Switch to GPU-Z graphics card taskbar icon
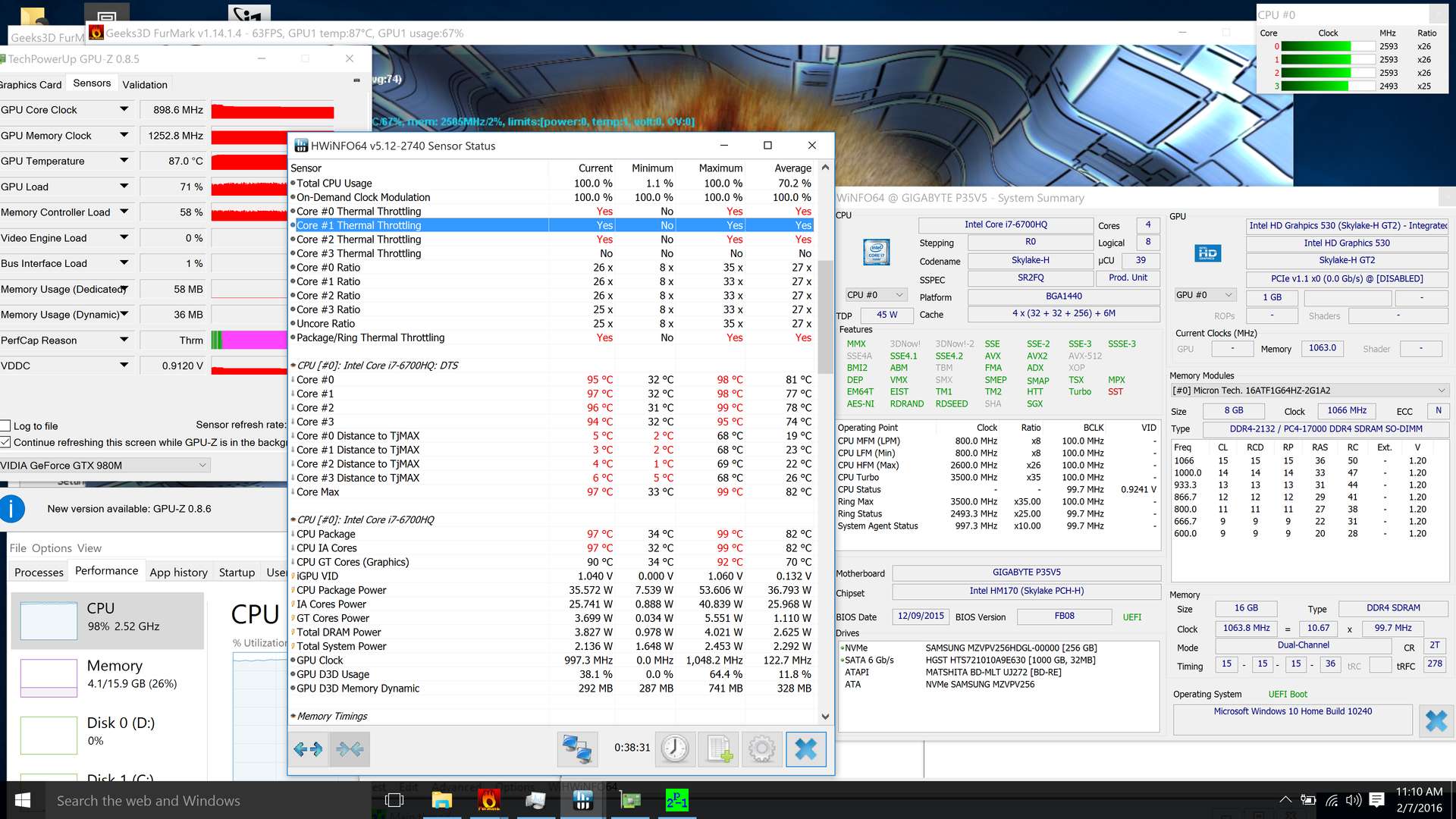This screenshot has height=819, width=1456. (630, 801)
